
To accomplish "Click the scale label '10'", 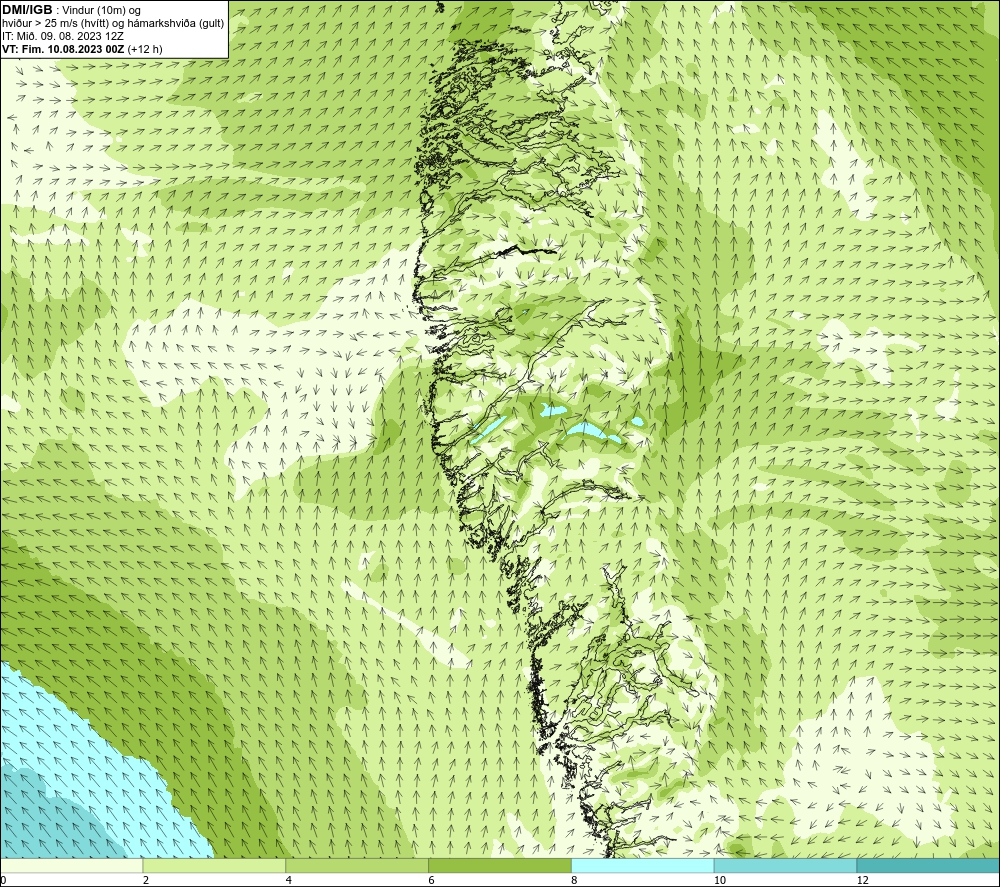I will click(720, 881).
